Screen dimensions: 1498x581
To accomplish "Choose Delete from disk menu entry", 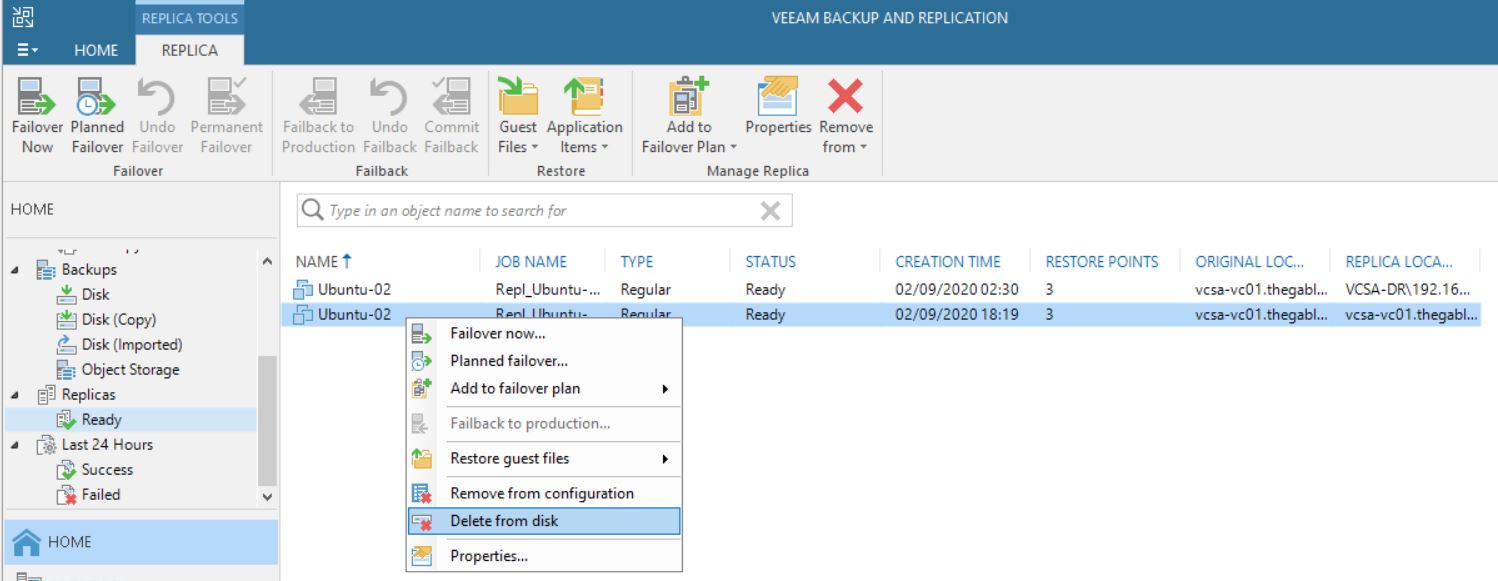I will [x=544, y=521].
